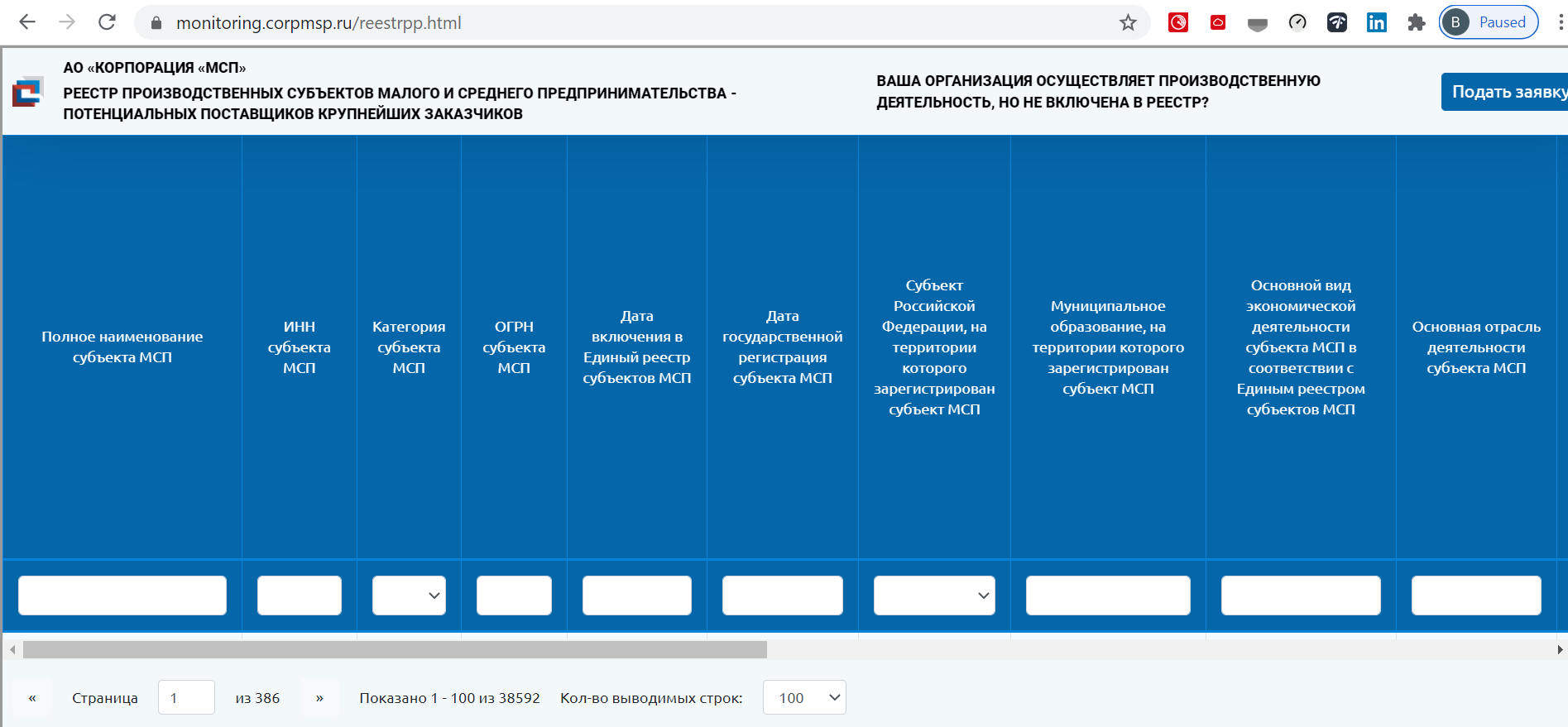Viewport: 1568px width, 727px height.
Task: Click the browser forward arrow
Action: [67, 22]
